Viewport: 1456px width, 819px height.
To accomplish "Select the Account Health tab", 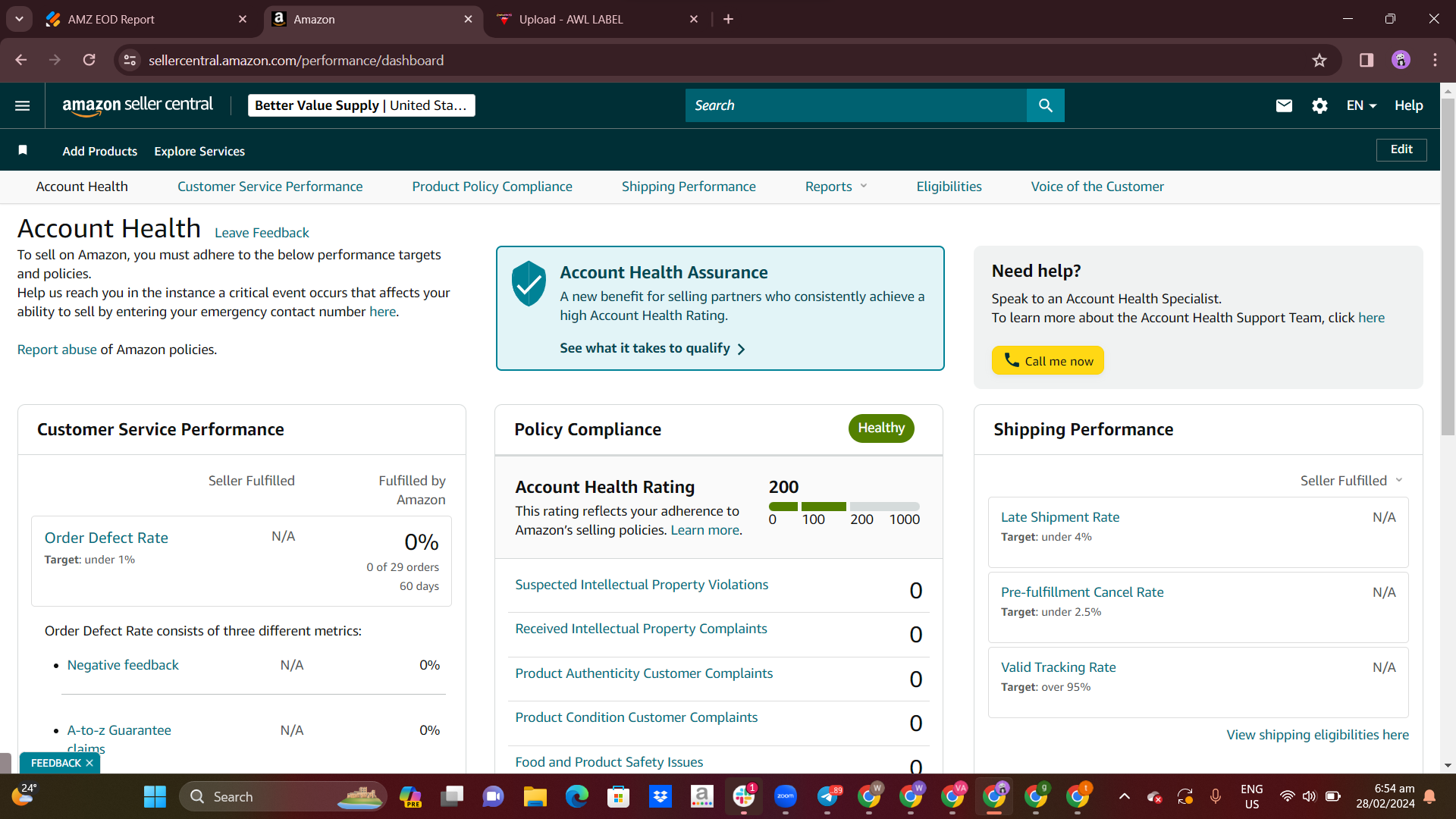I will (82, 187).
